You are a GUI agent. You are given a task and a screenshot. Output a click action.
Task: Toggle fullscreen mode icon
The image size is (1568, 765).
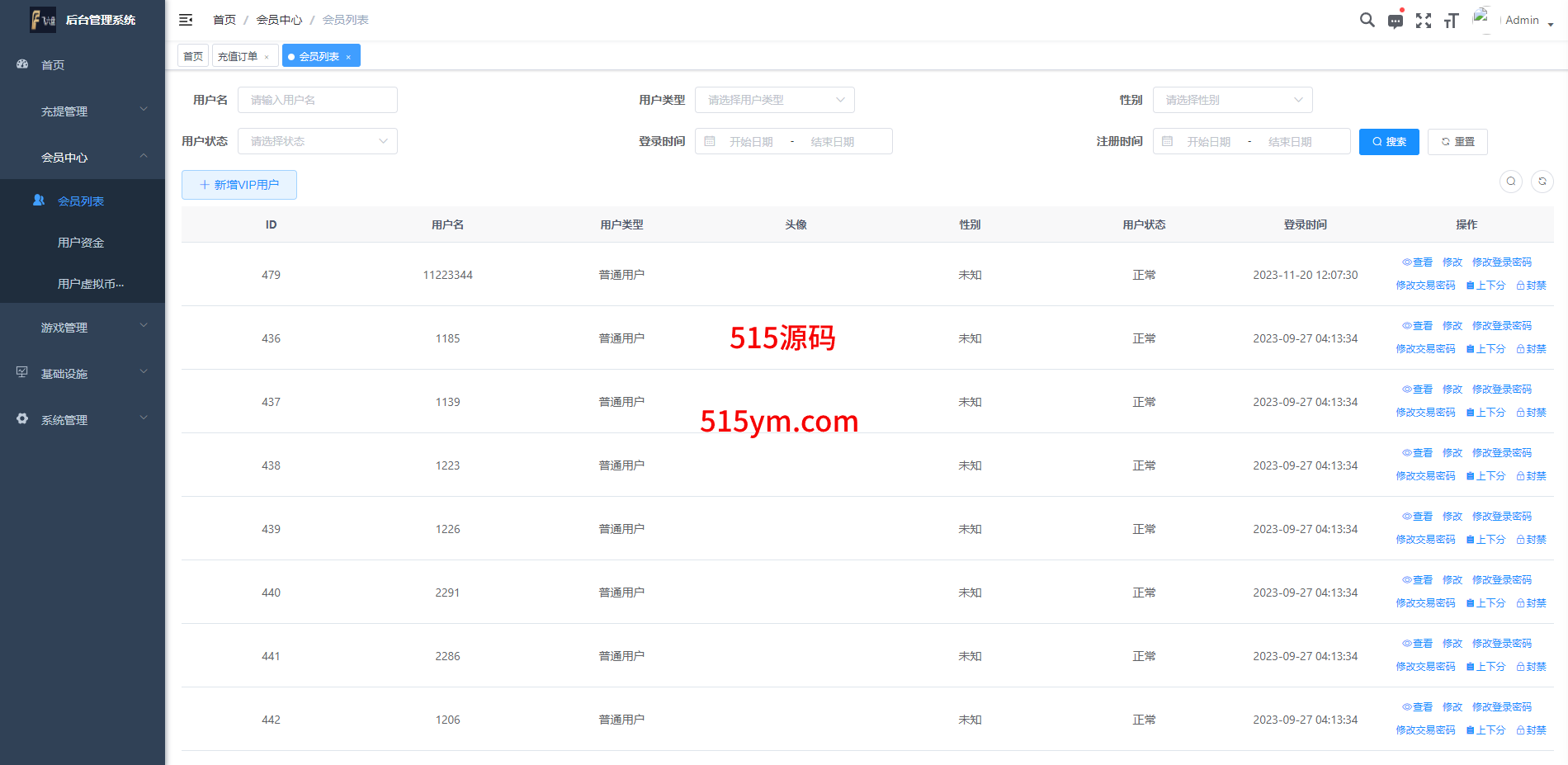click(1423, 21)
